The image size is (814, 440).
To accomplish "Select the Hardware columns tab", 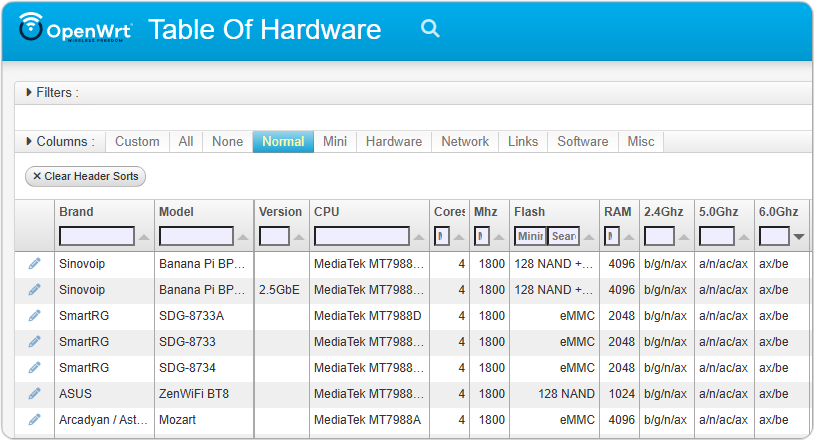I will pyautogui.click(x=393, y=141).
